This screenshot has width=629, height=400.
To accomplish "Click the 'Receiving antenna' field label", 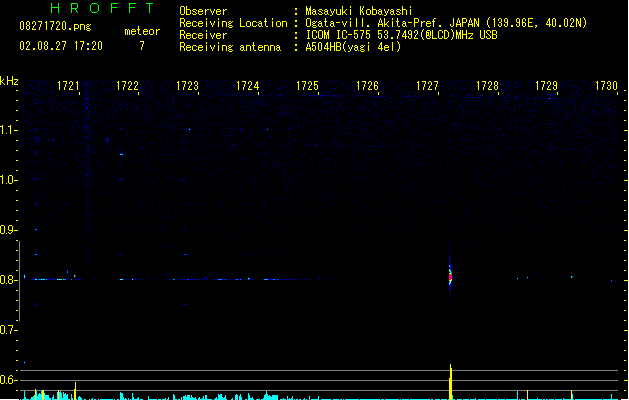I will pos(230,47).
